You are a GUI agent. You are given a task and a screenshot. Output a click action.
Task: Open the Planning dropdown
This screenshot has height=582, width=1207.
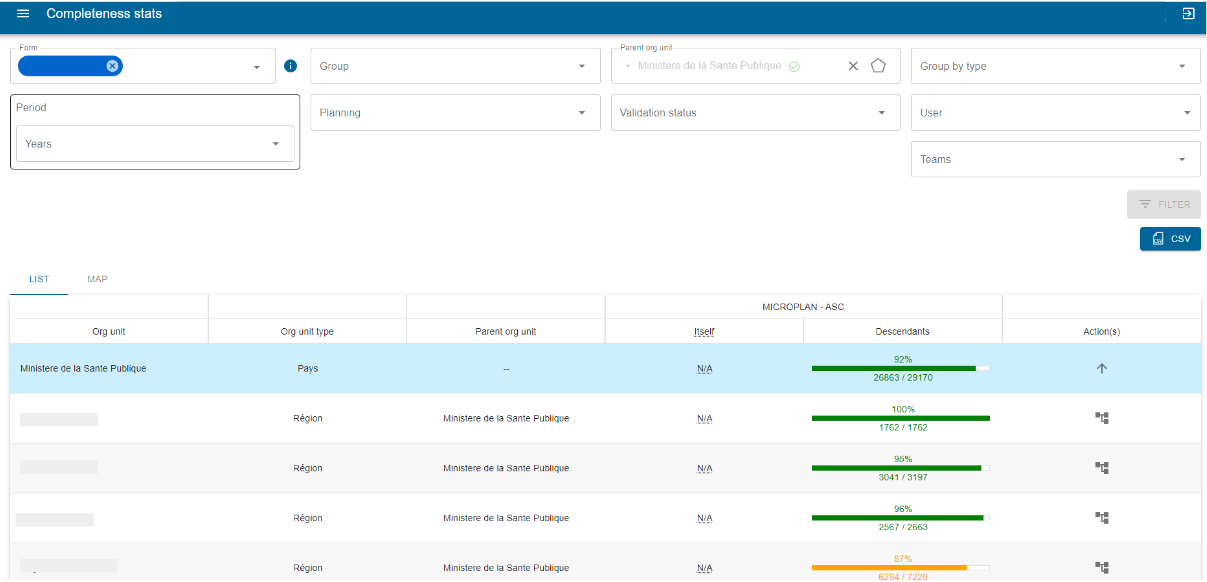tap(455, 113)
